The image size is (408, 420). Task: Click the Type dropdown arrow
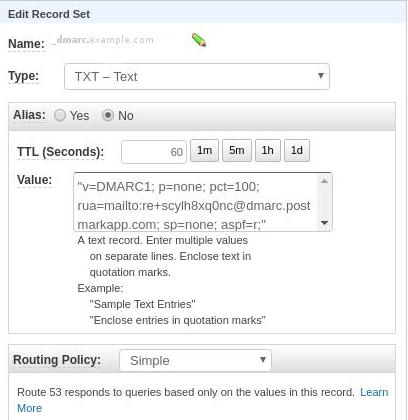tap(321, 76)
